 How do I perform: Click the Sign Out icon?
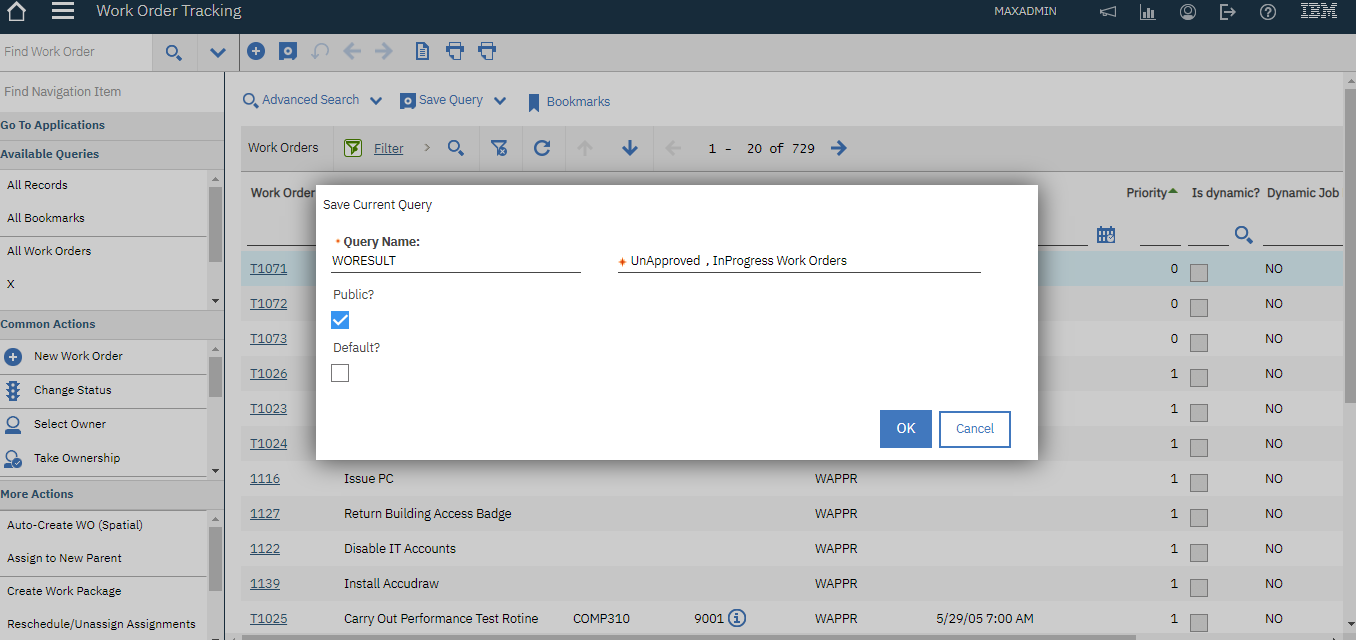coord(1227,11)
